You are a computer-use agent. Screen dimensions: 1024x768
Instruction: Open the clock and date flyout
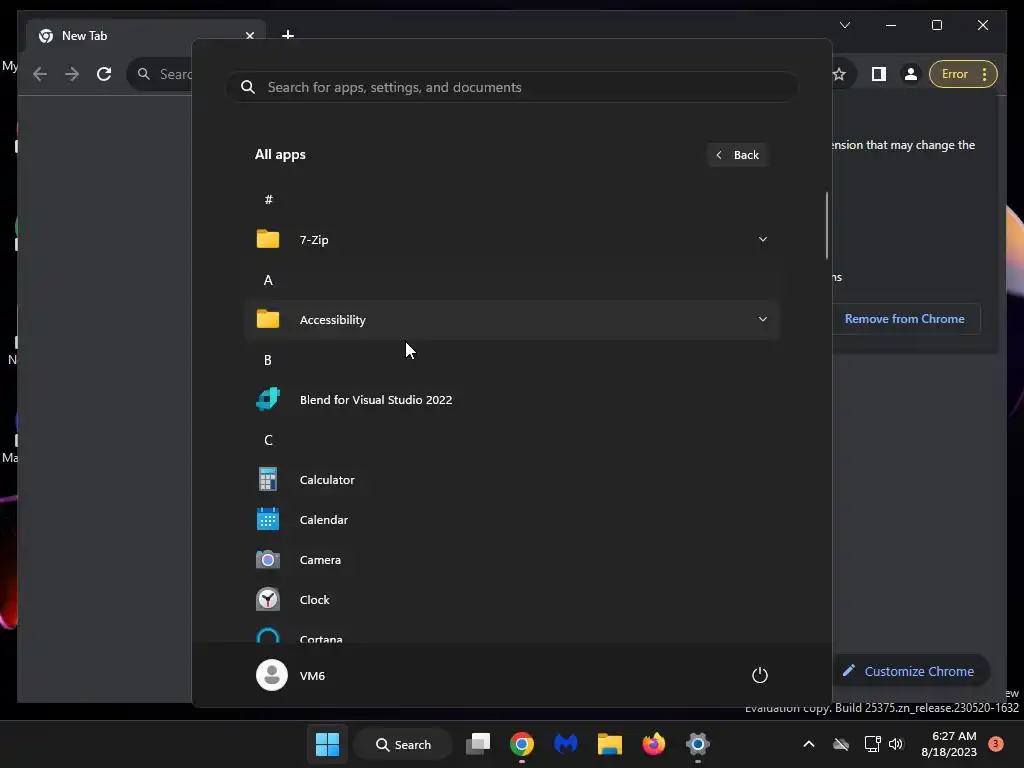click(949, 744)
